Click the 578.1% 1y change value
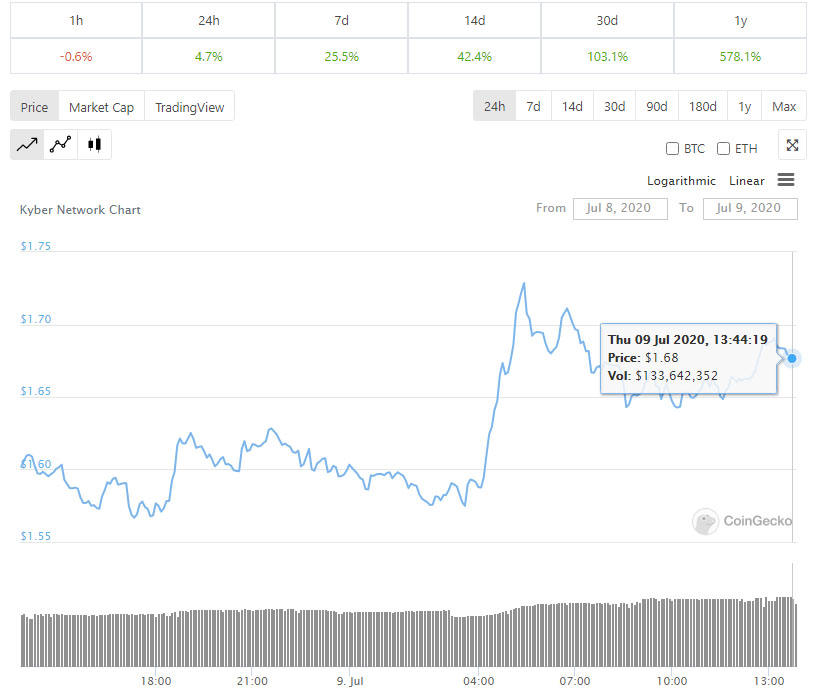The width and height of the screenshot is (816, 696). click(x=740, y=56)
